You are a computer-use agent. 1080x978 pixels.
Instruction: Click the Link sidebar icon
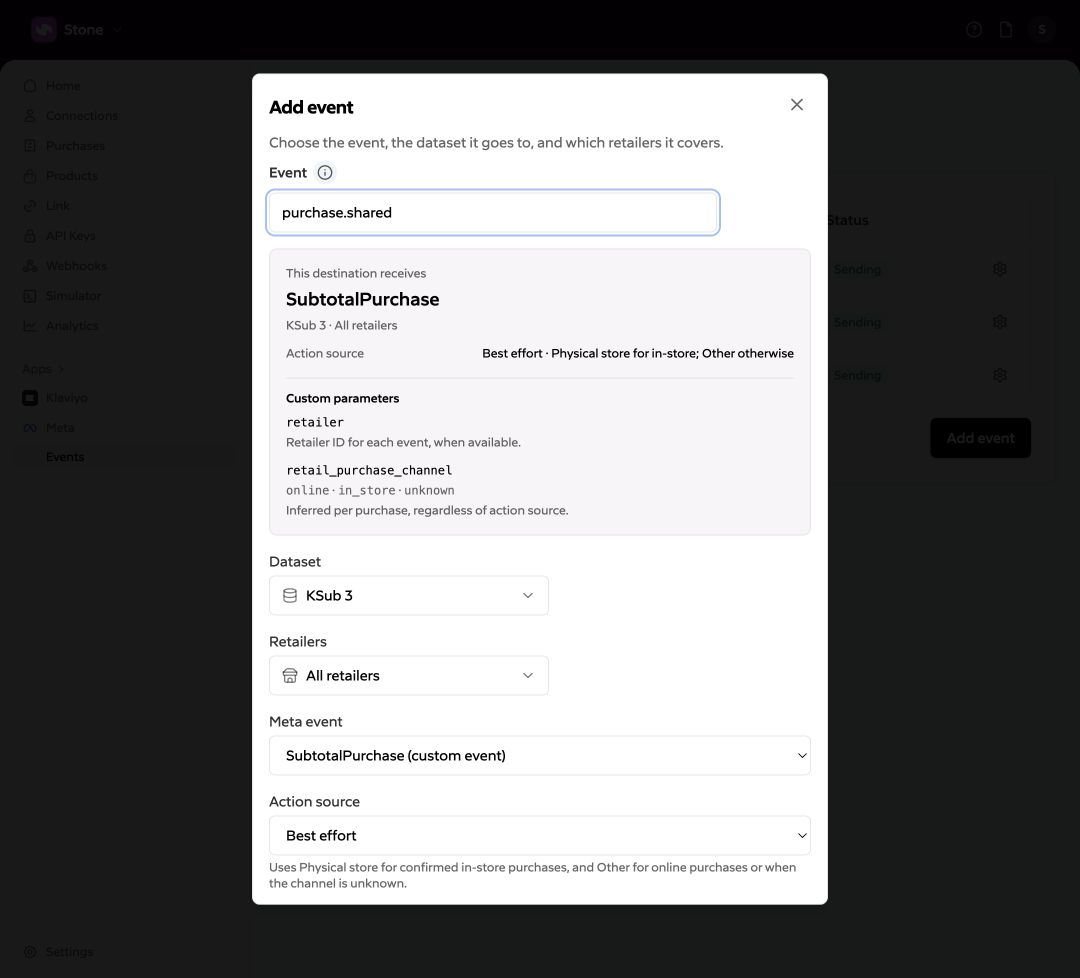30,206
